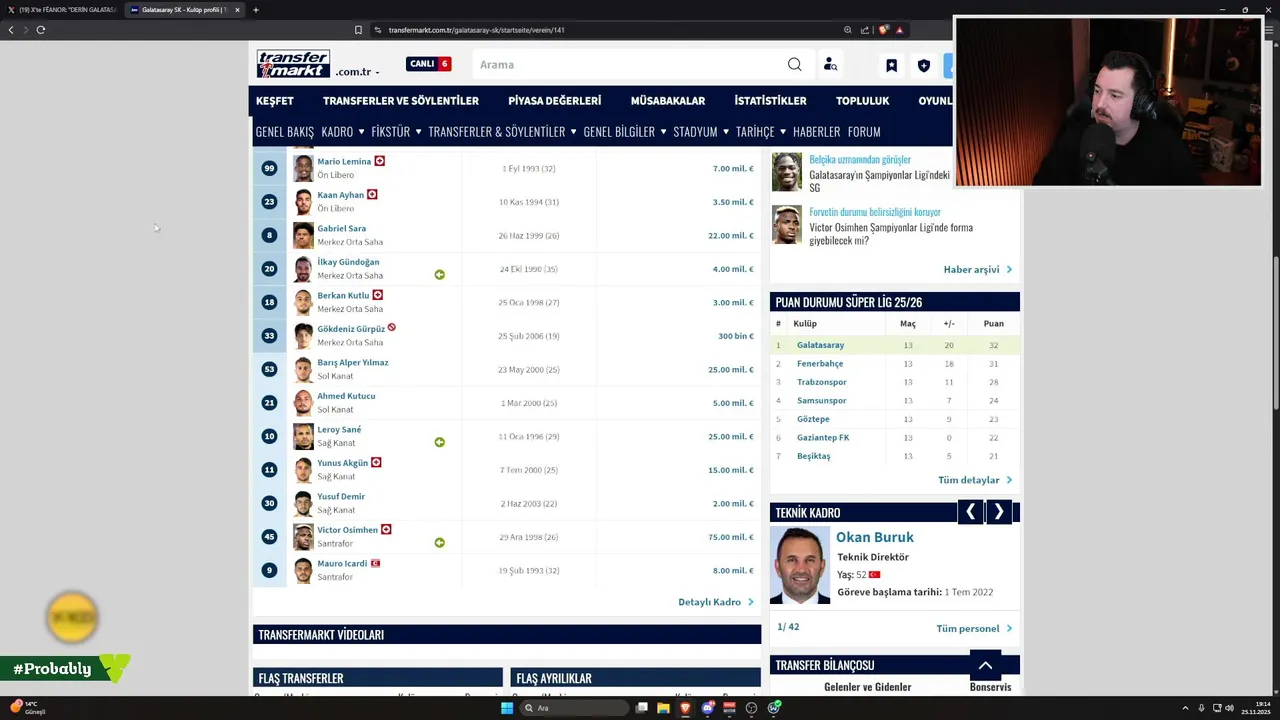Click the magnifier search icon

(x=794, y=64)
